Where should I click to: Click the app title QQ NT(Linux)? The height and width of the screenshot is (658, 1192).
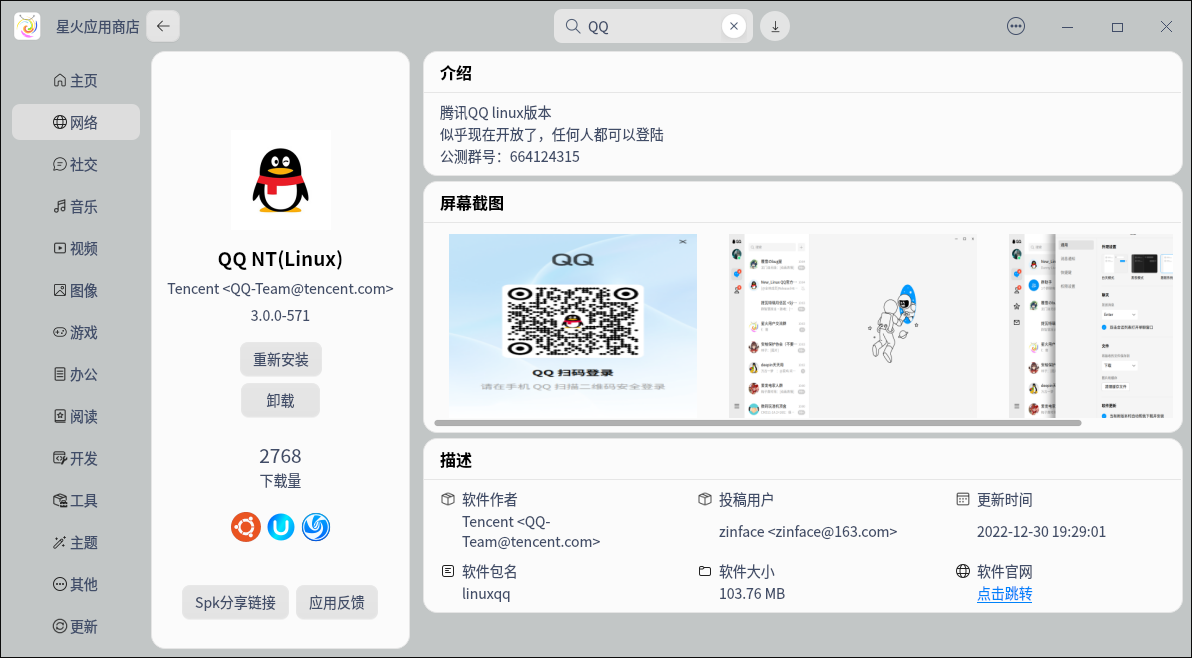click(x=281, y=259)
